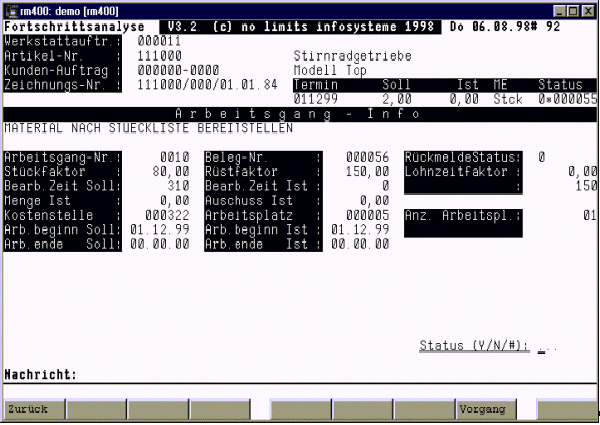
Task: Click the Zurück function key button
Action: (x=33, y=409)
